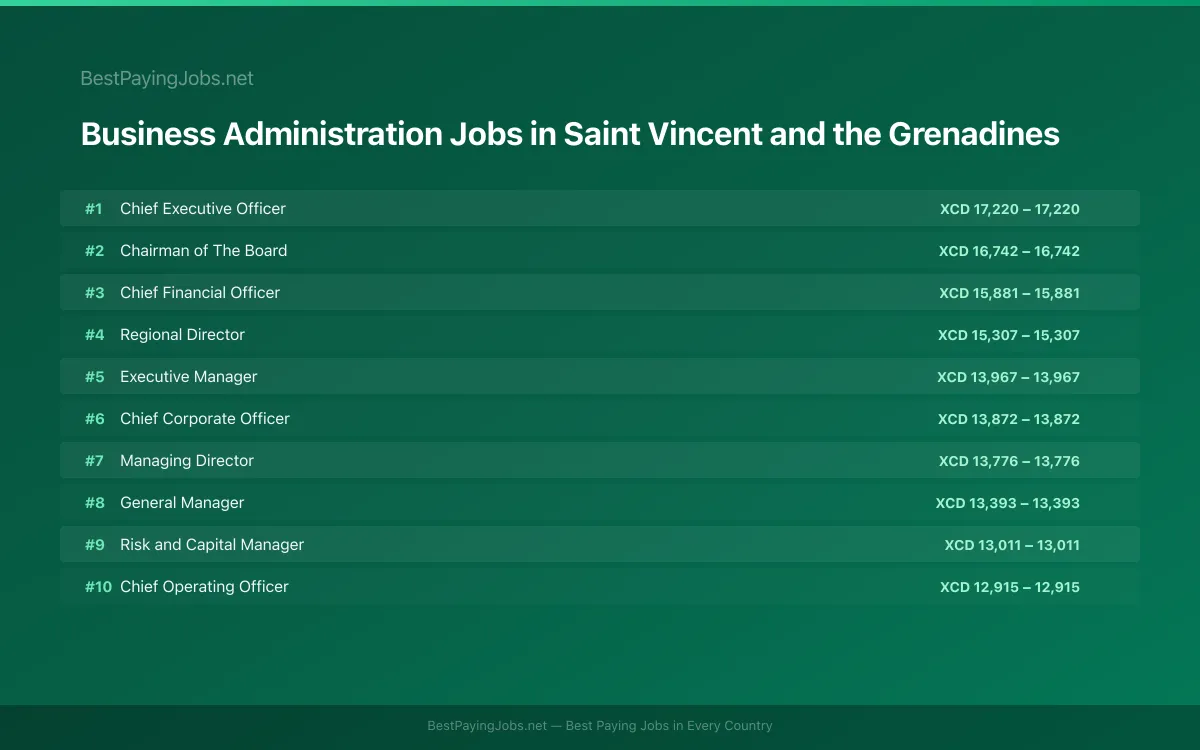Click the #1 rank number
The height and width of the screenshot is (750, 1200).
(93, 209)
